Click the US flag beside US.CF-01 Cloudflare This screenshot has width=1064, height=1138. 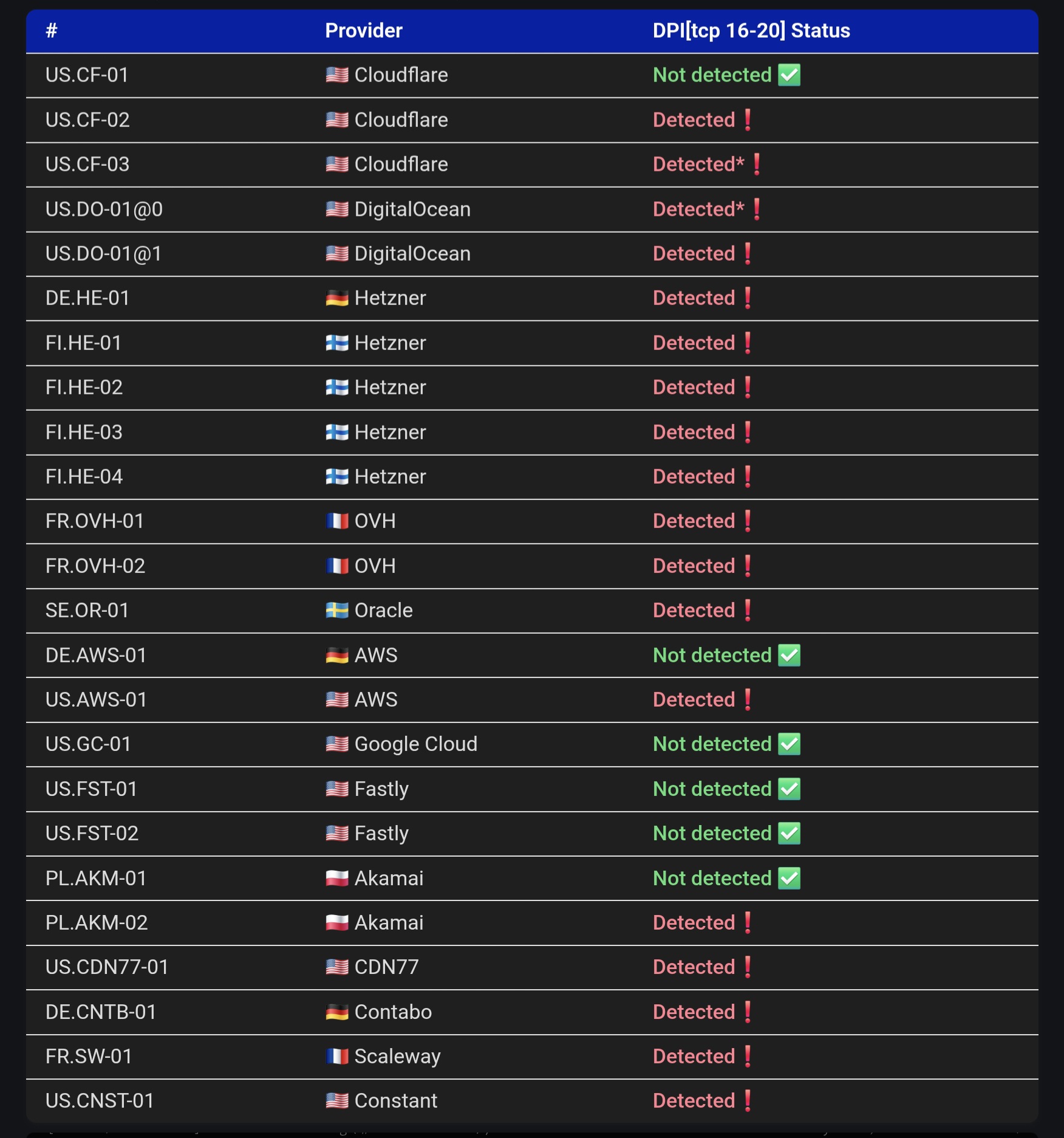(x=336, y=75)
